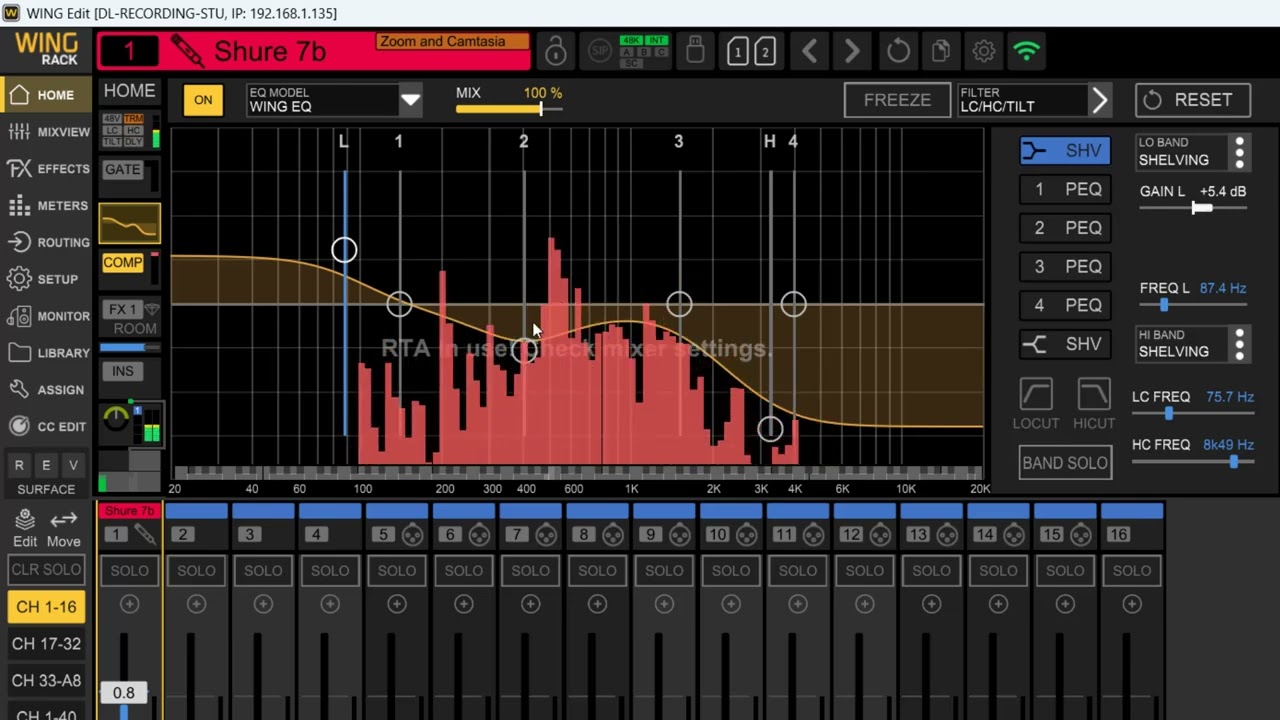Screen dimensions: 1280x720
Task: Adjust the GAIN L slider
Action: (x=1194, y=208)
